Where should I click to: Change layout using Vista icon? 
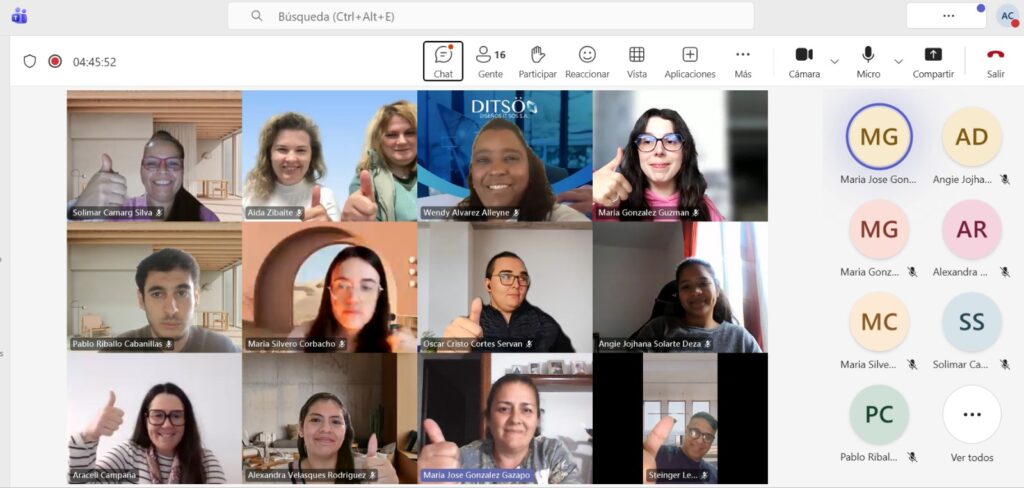637,61
